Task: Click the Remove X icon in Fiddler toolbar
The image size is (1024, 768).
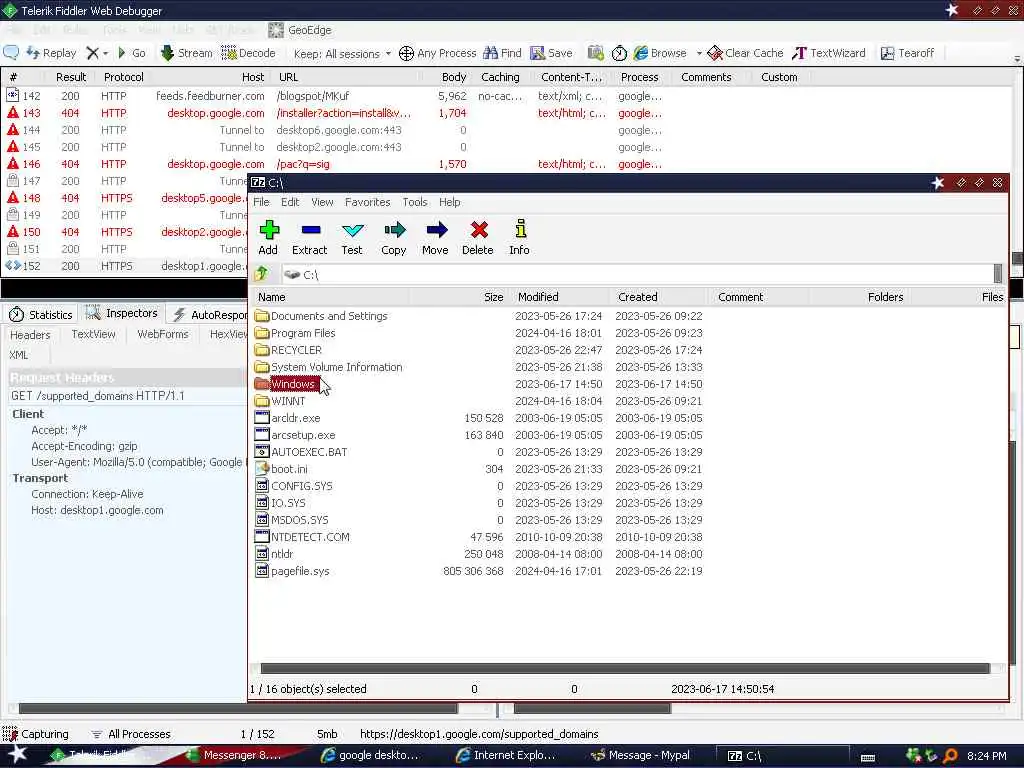Action: click(x=93, y=53)
